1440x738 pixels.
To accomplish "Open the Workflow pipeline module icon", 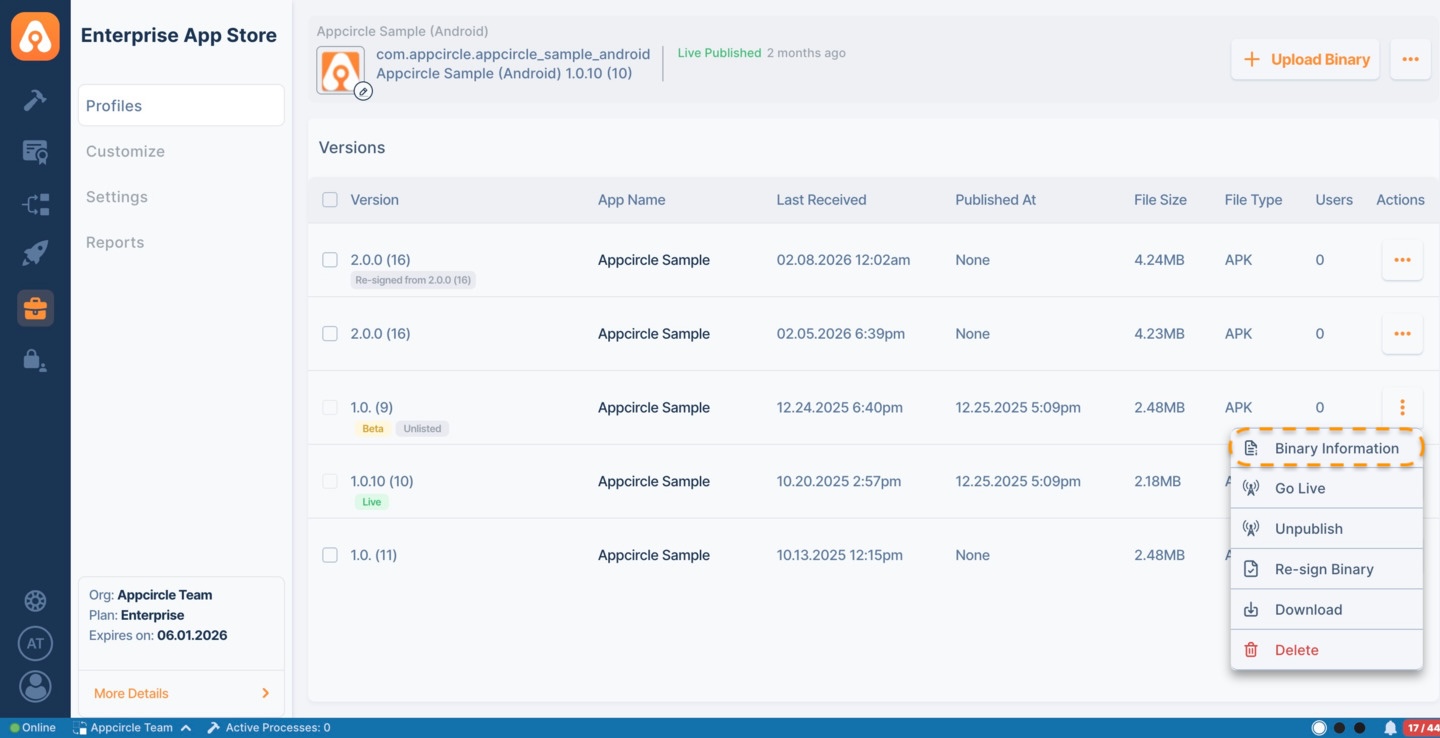I will coord(35,203).
